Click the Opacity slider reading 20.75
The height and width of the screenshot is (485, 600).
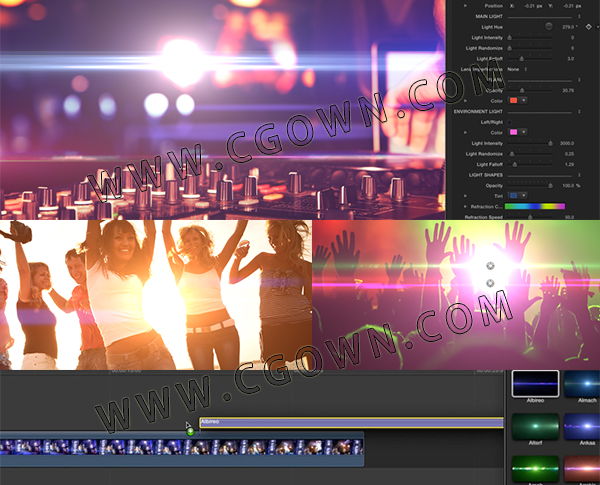coord(522,90)
